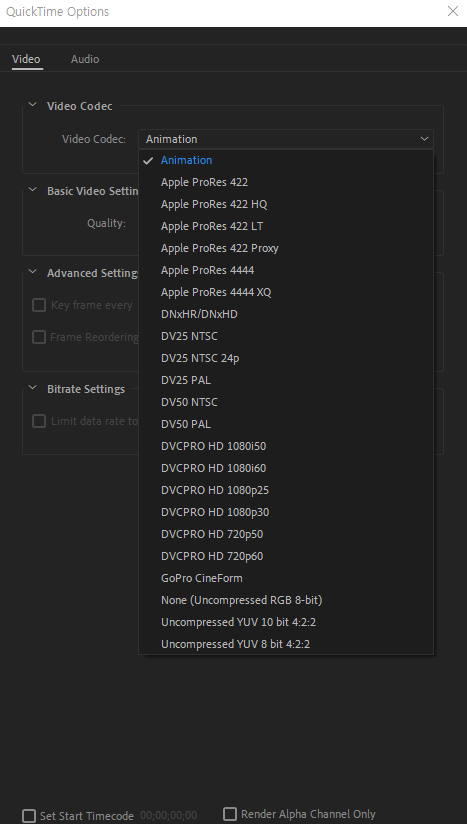
Task: Select Apple ProRes 422 Proxy
Action: pos(286,248)
